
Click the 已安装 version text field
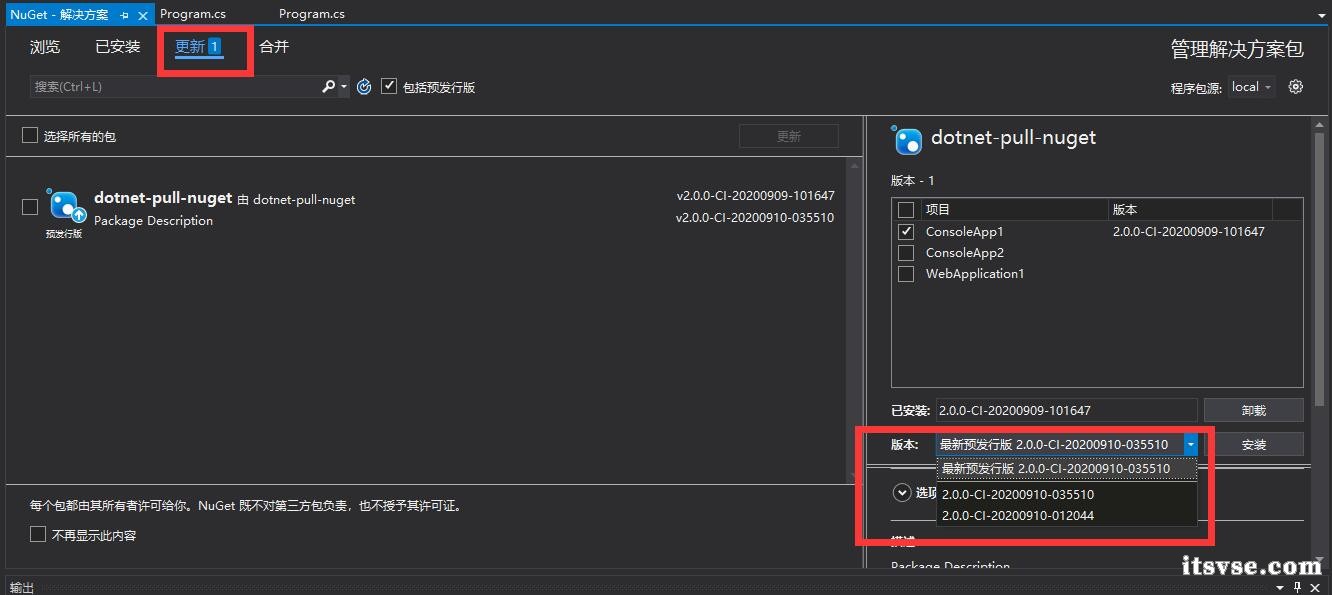coord(1066,410)
